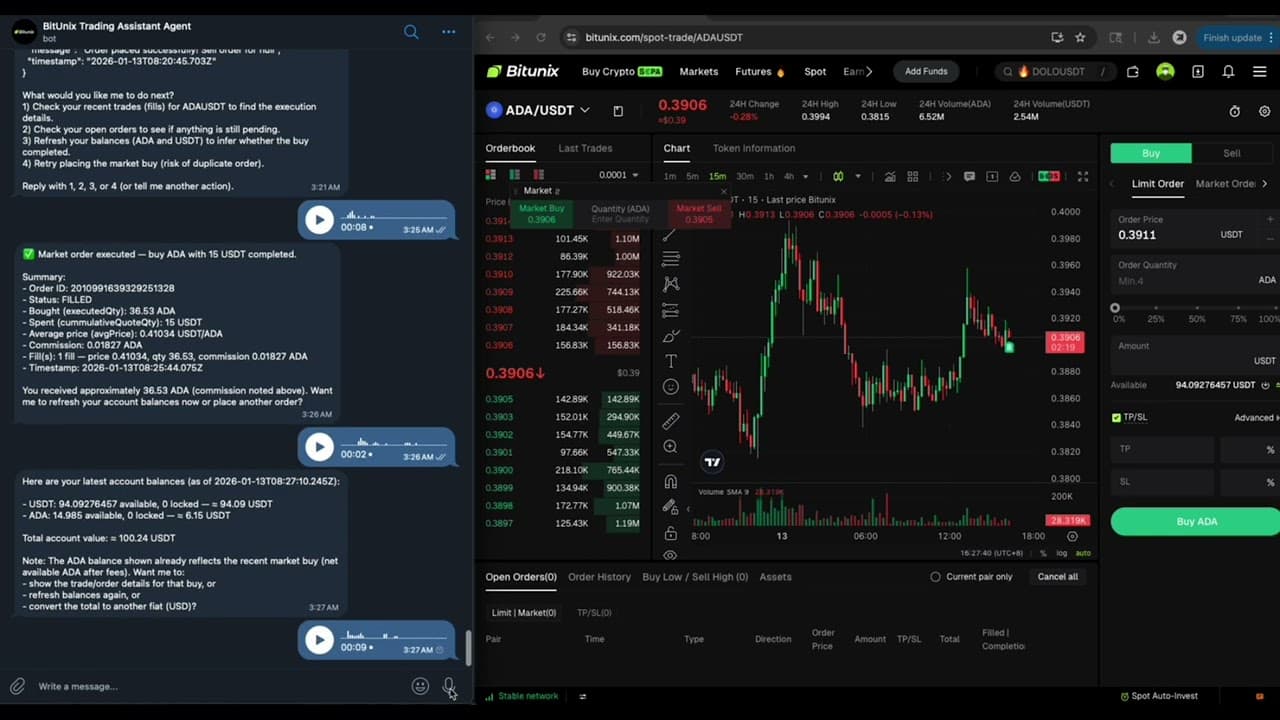Select the 1h chart interval
The image size is (1280, 720).
(x=769, y=176)
